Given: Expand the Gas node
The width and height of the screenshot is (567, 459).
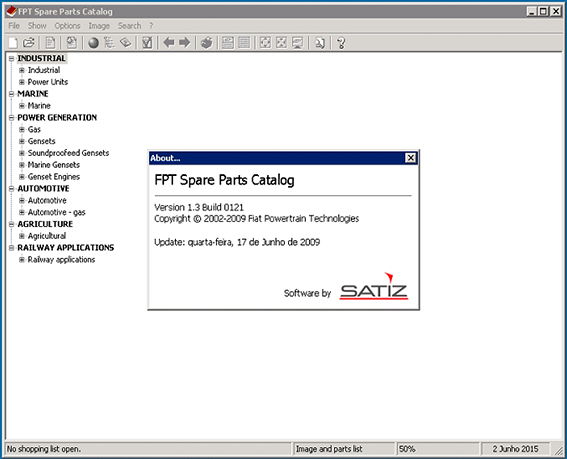Looking at the screenshot, I should [22, 129].
